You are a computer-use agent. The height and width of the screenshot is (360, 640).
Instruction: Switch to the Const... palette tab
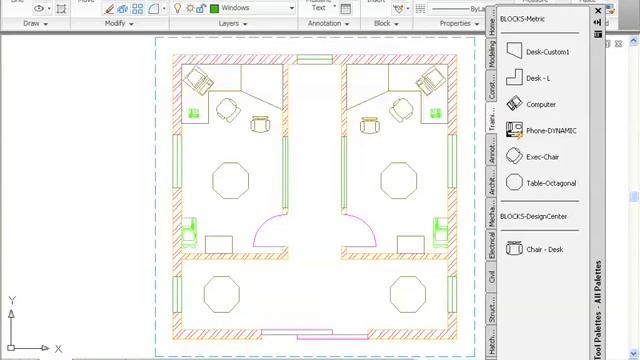click(x=491, y=86)
